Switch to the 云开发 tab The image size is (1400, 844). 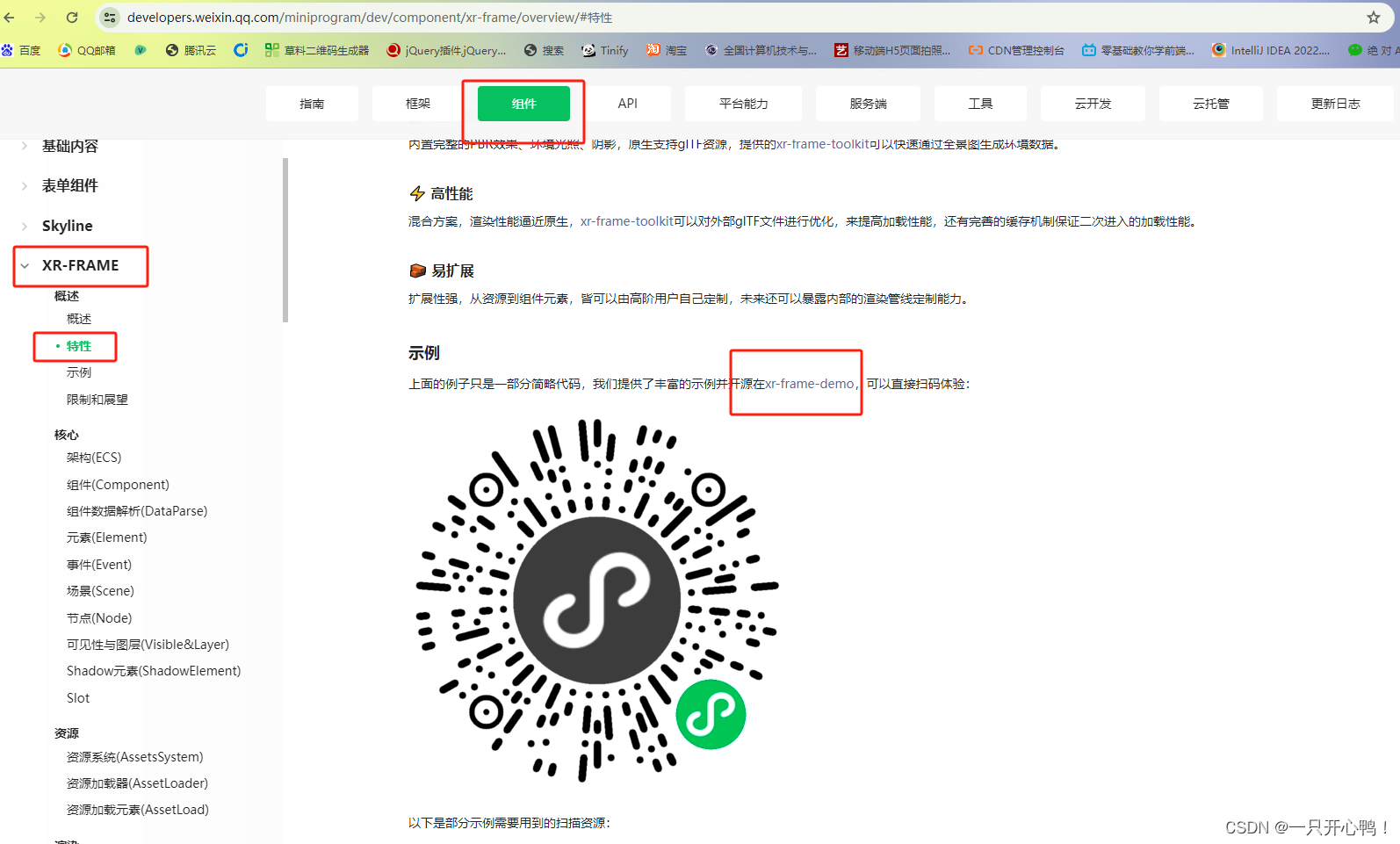tap(1093, 104)
